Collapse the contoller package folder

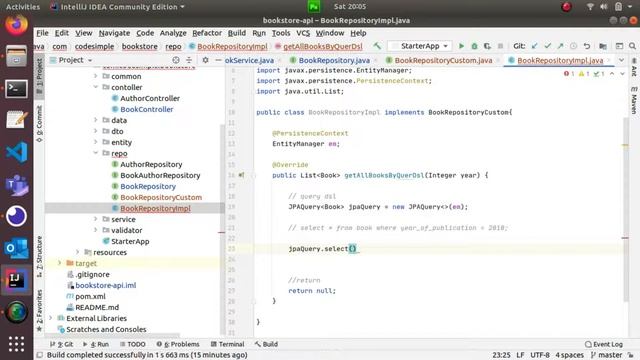(96, 87)
